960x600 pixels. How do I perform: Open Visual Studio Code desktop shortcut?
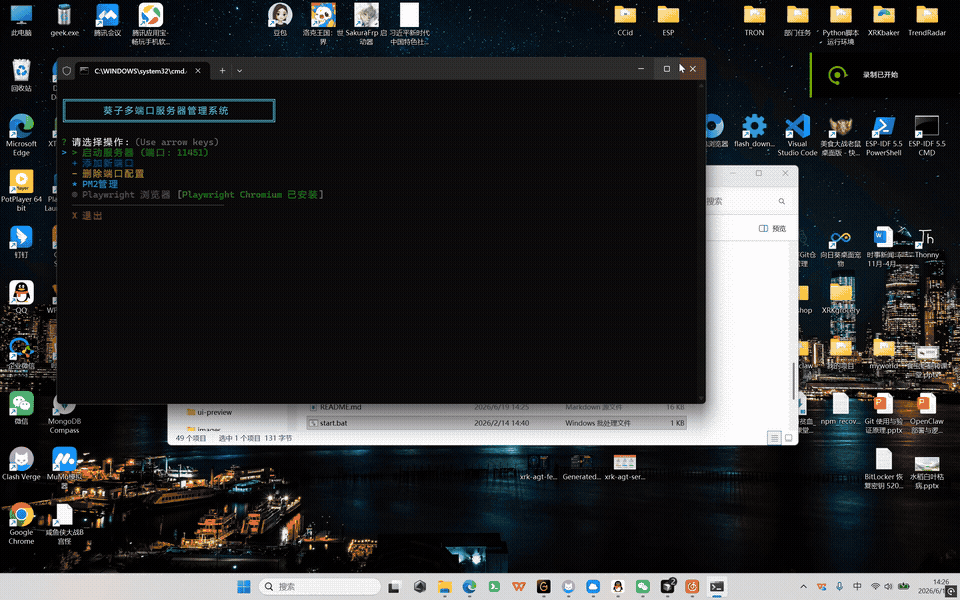tap(797, 135)
